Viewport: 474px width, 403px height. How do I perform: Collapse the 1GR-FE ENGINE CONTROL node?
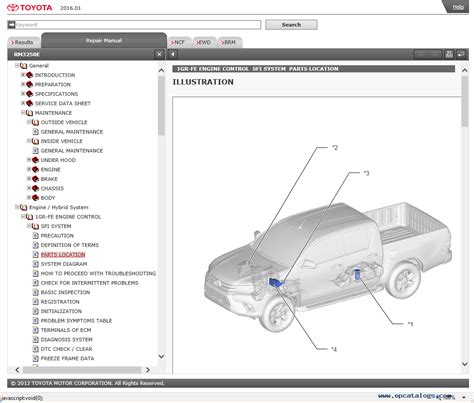pyautogui.click(x=23, y=217)
